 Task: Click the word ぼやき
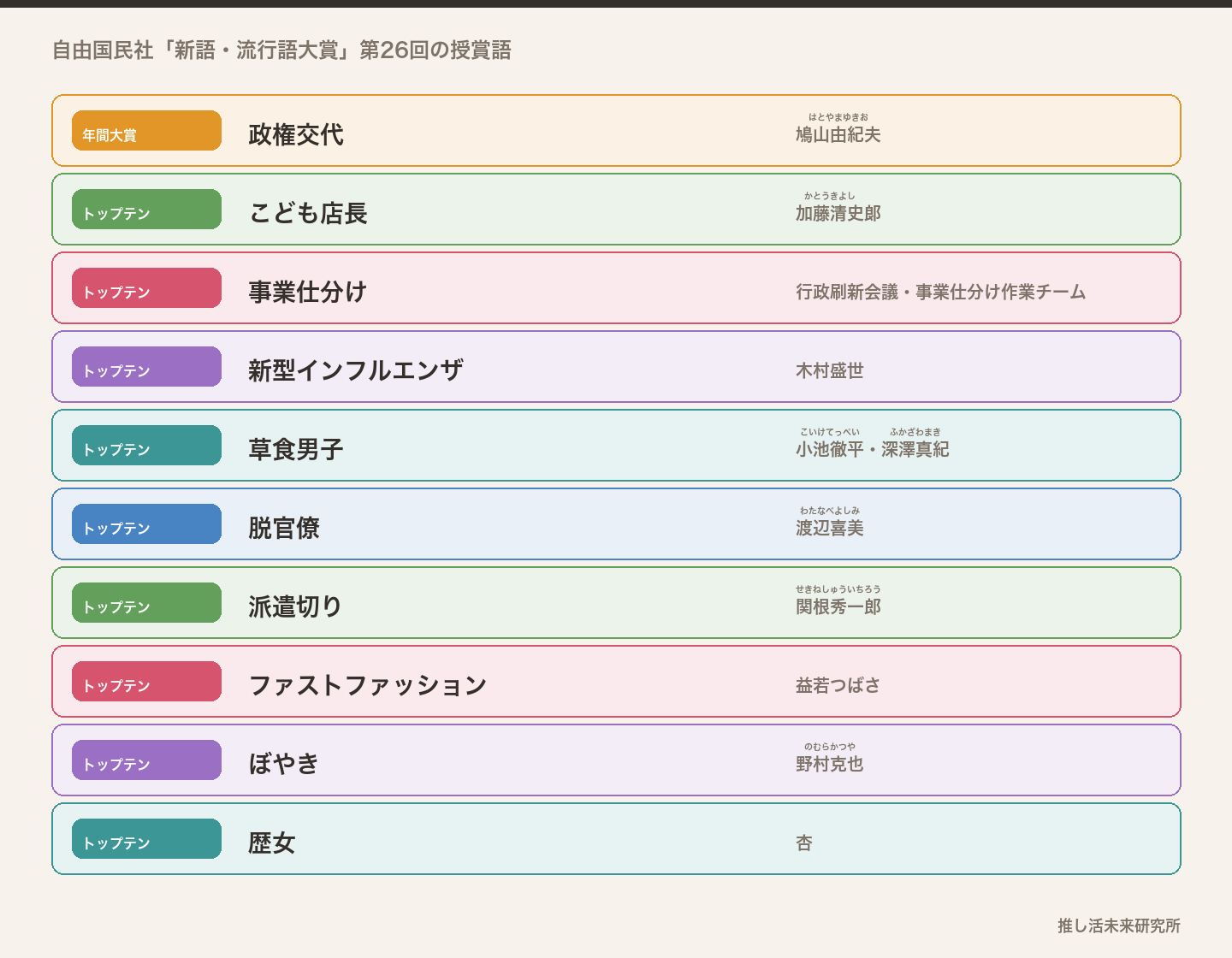[284, 764]
